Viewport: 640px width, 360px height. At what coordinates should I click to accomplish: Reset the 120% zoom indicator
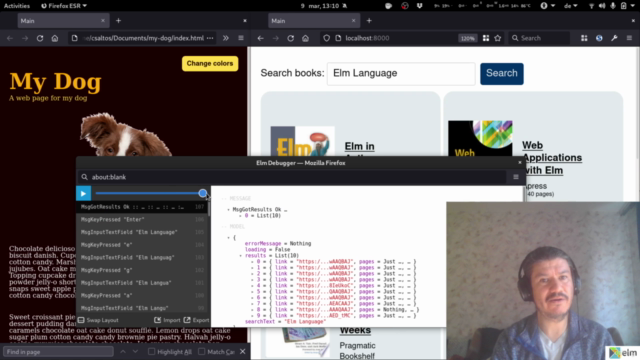click(467, 38)
